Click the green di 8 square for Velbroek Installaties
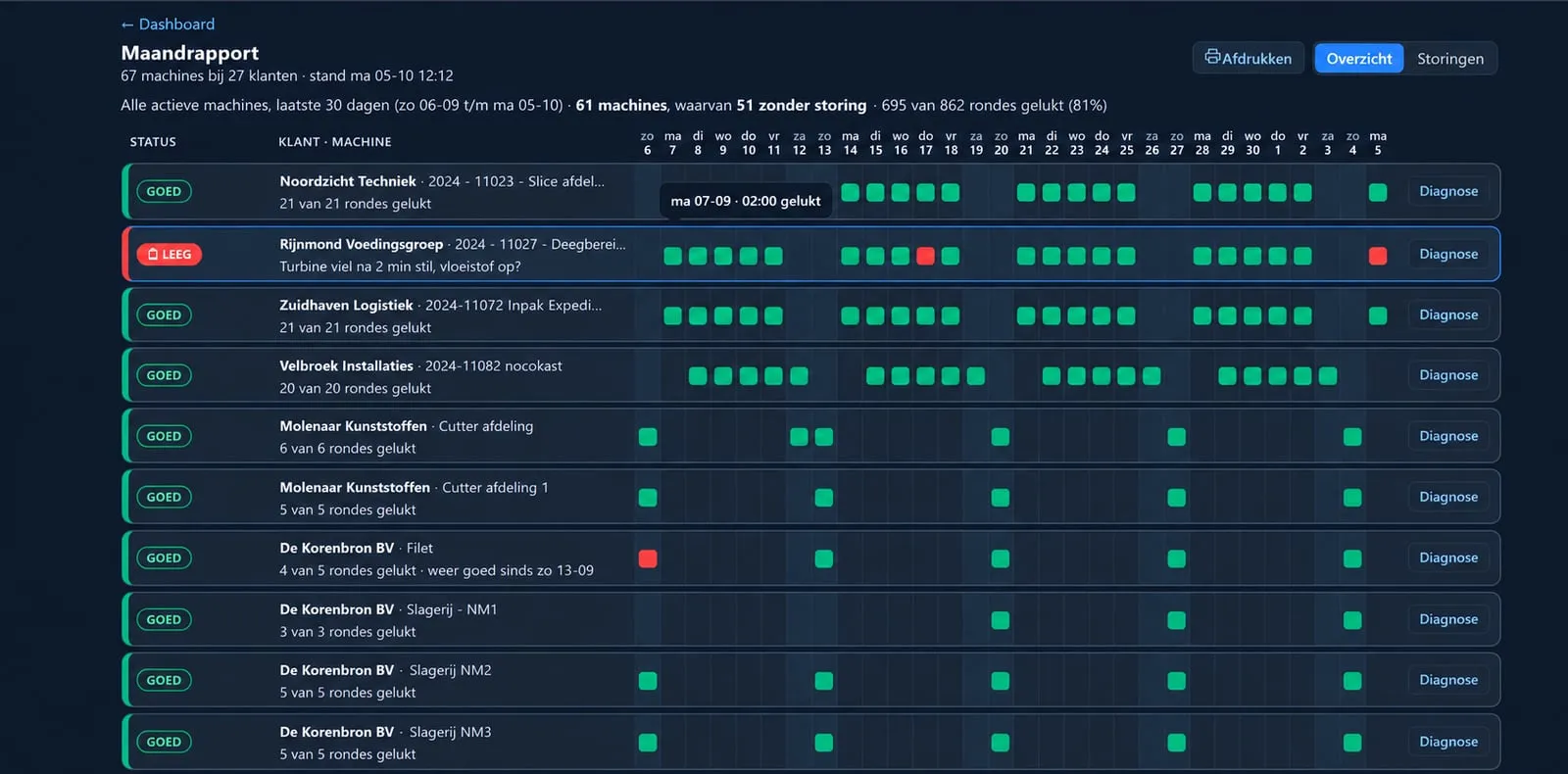 click(698, 376)
